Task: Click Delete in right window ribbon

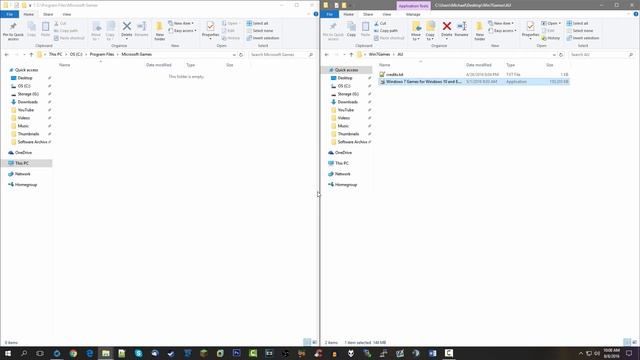Action: tap(447, 30)
